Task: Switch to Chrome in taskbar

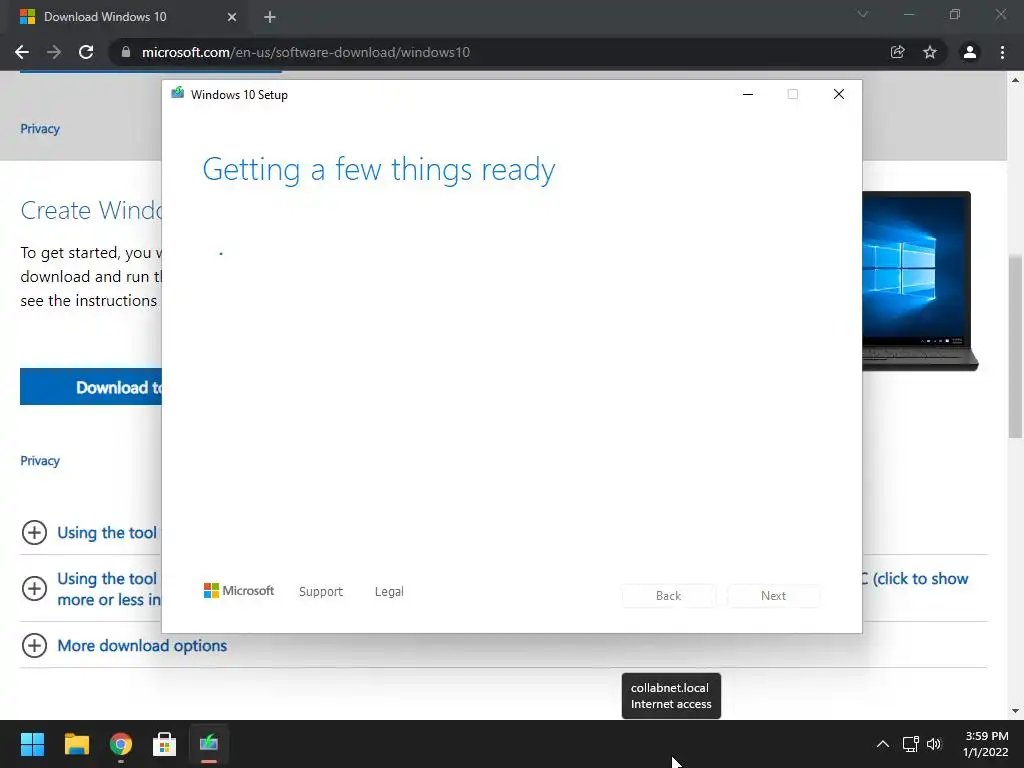Action: tap(121, 744)
